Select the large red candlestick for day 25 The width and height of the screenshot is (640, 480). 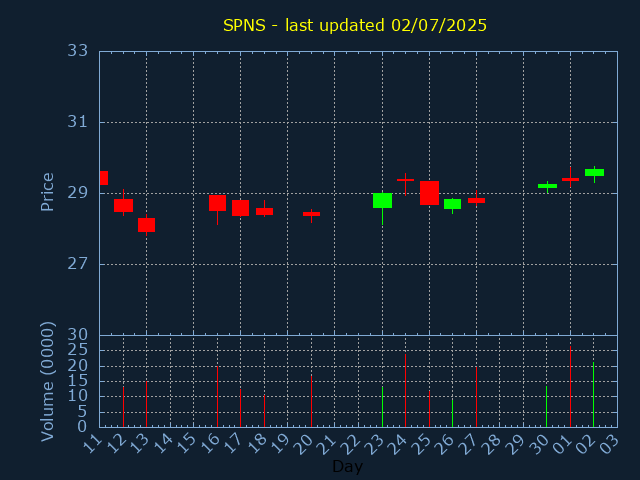(429, 193)
